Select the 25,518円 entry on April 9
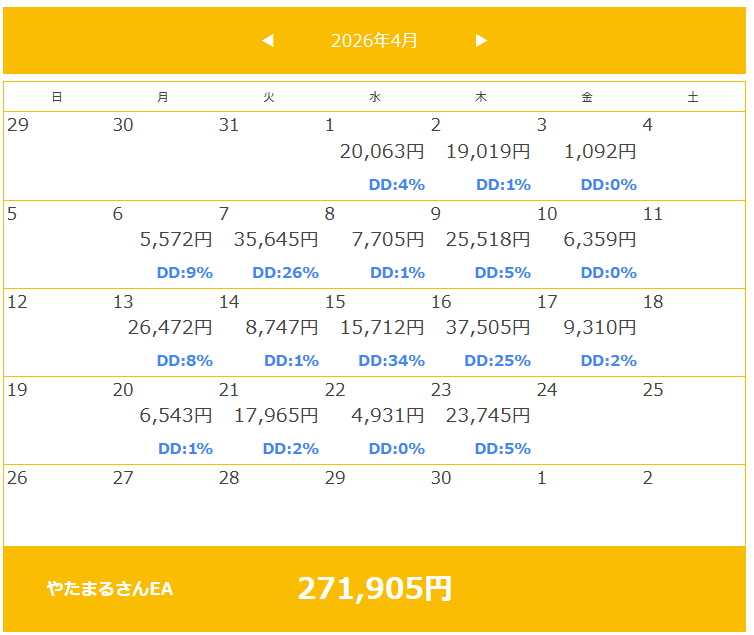Viewport: 754px width, 635px height. (x=488, y=239)
